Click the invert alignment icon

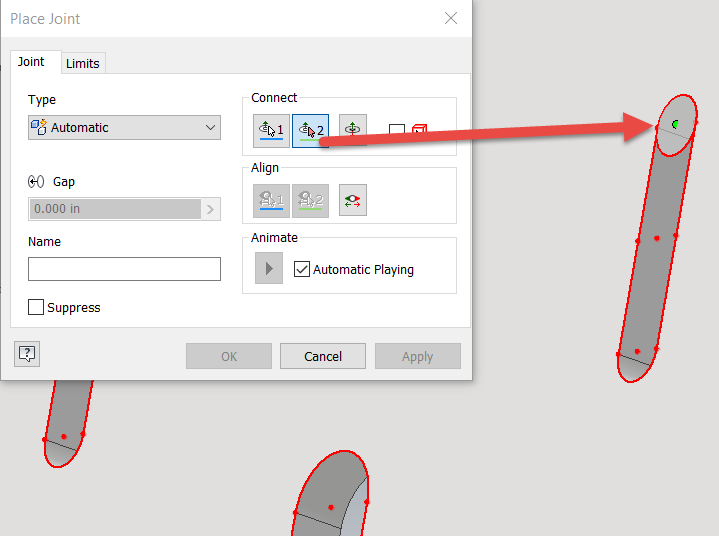[x=353, y=200]
